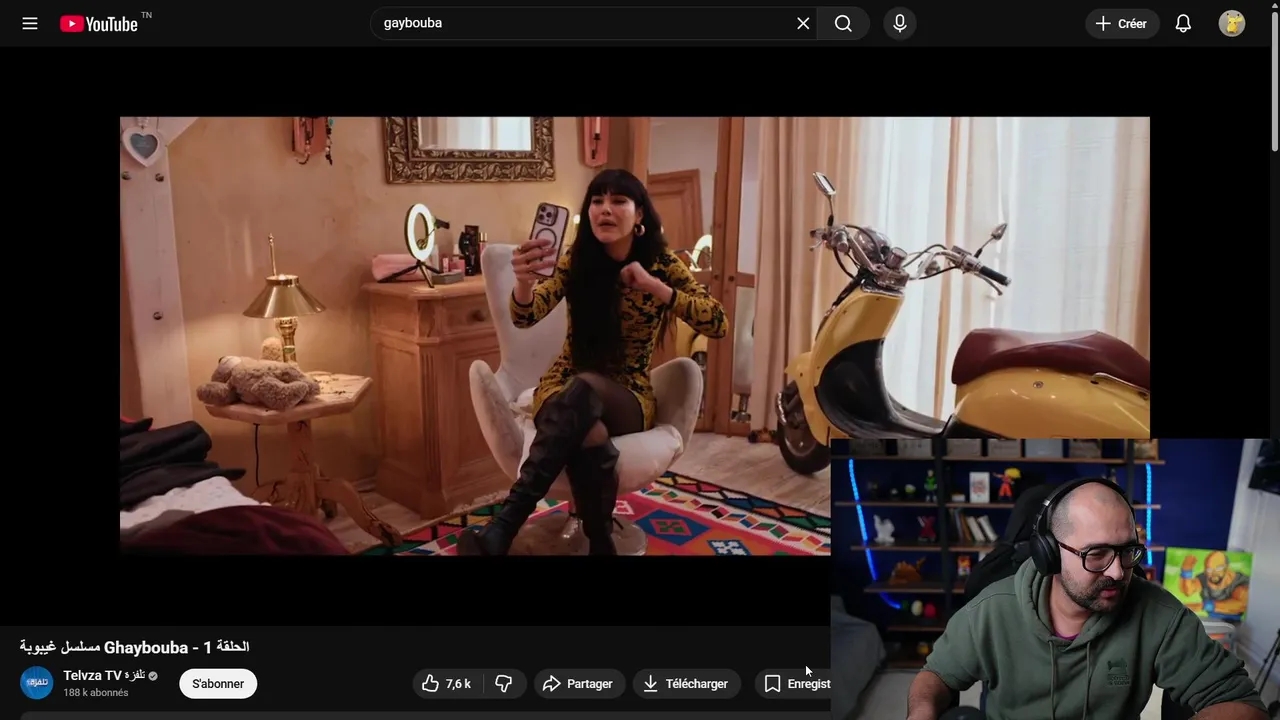Dislike the video

coord(504,684)
